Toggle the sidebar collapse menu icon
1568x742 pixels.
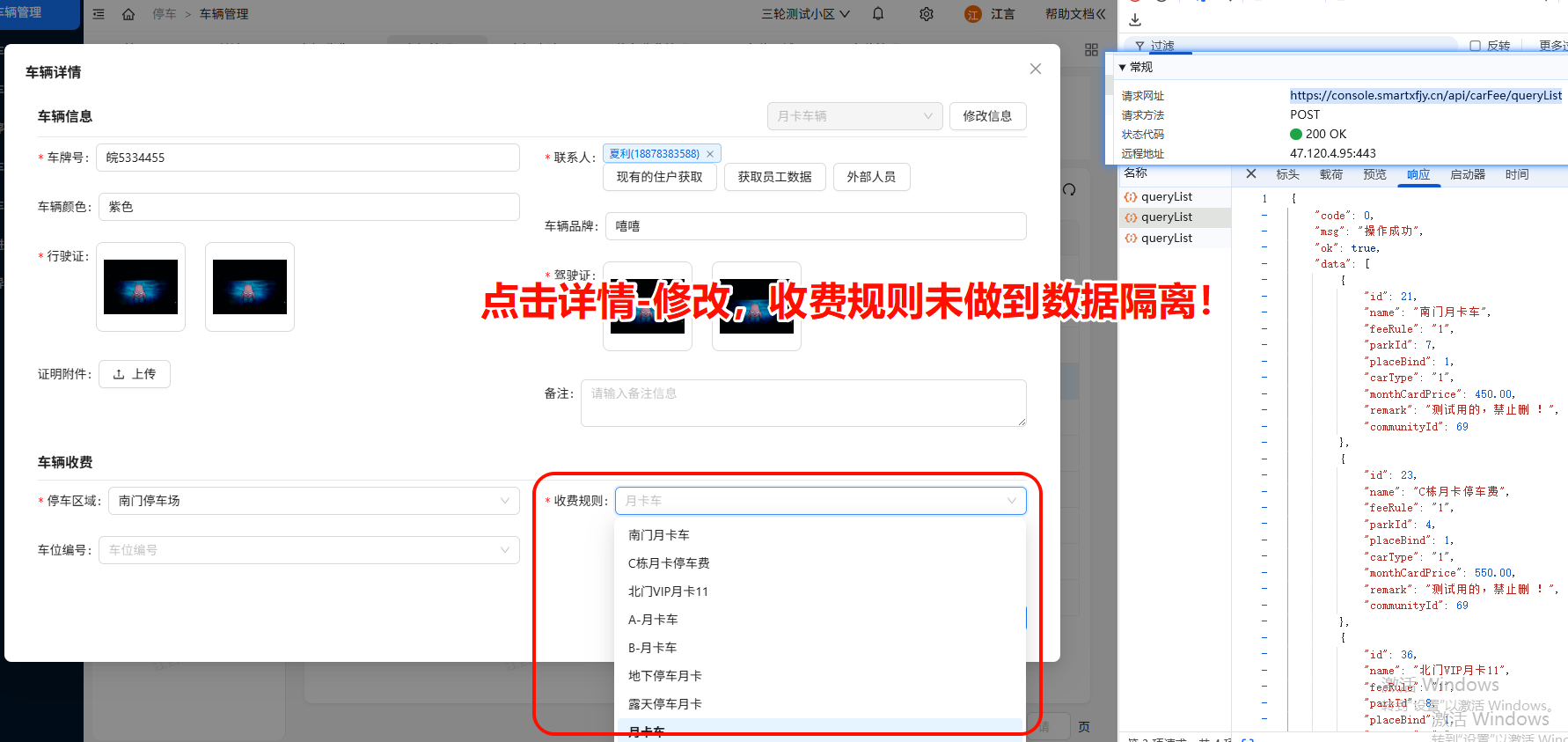[x=99, y=14]
